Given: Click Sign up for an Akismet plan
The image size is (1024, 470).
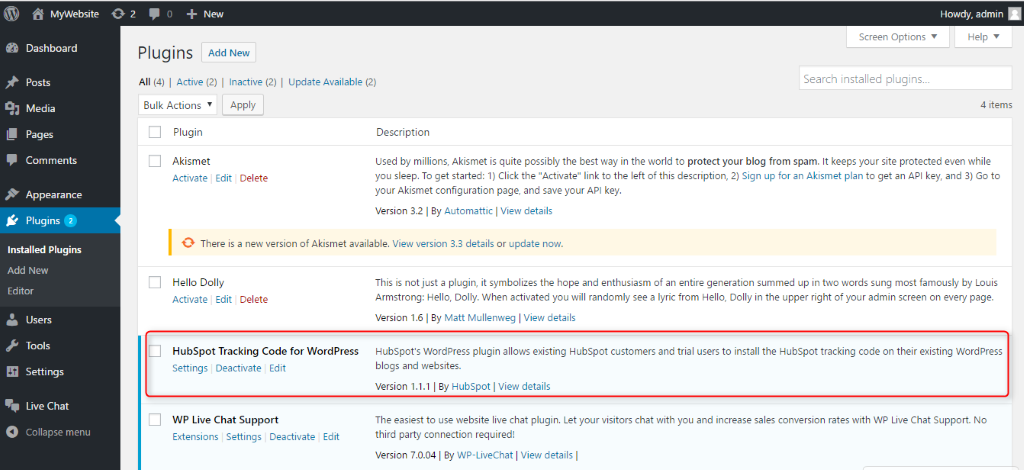Looking at the screenshot, I should 803,176.
